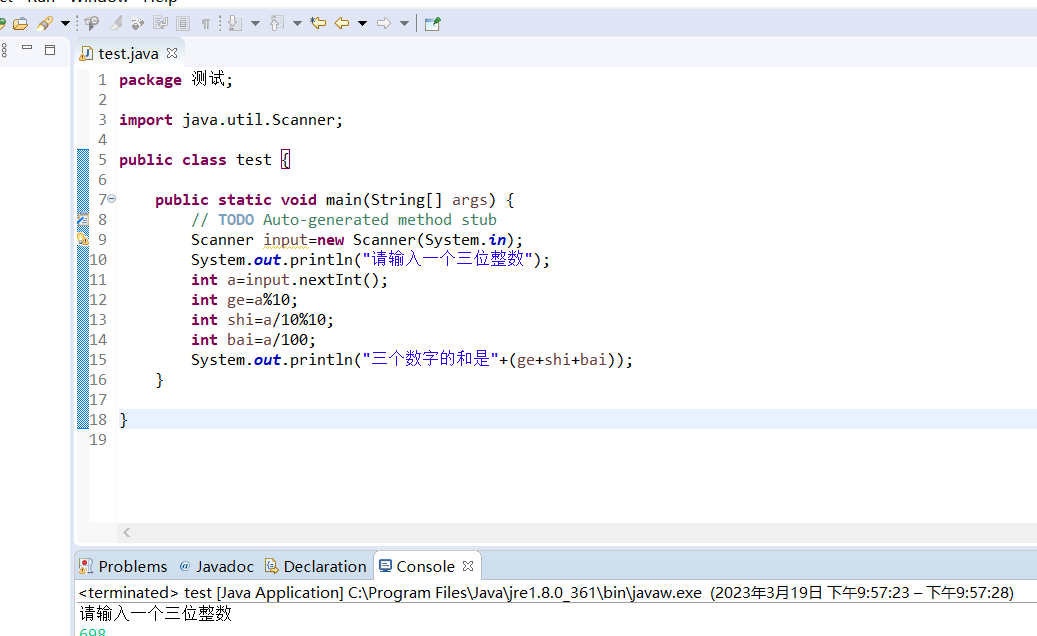Click the string "三个数字的和是" on line 15
The image size is (1037, 636).
click(x=431, y=359)
